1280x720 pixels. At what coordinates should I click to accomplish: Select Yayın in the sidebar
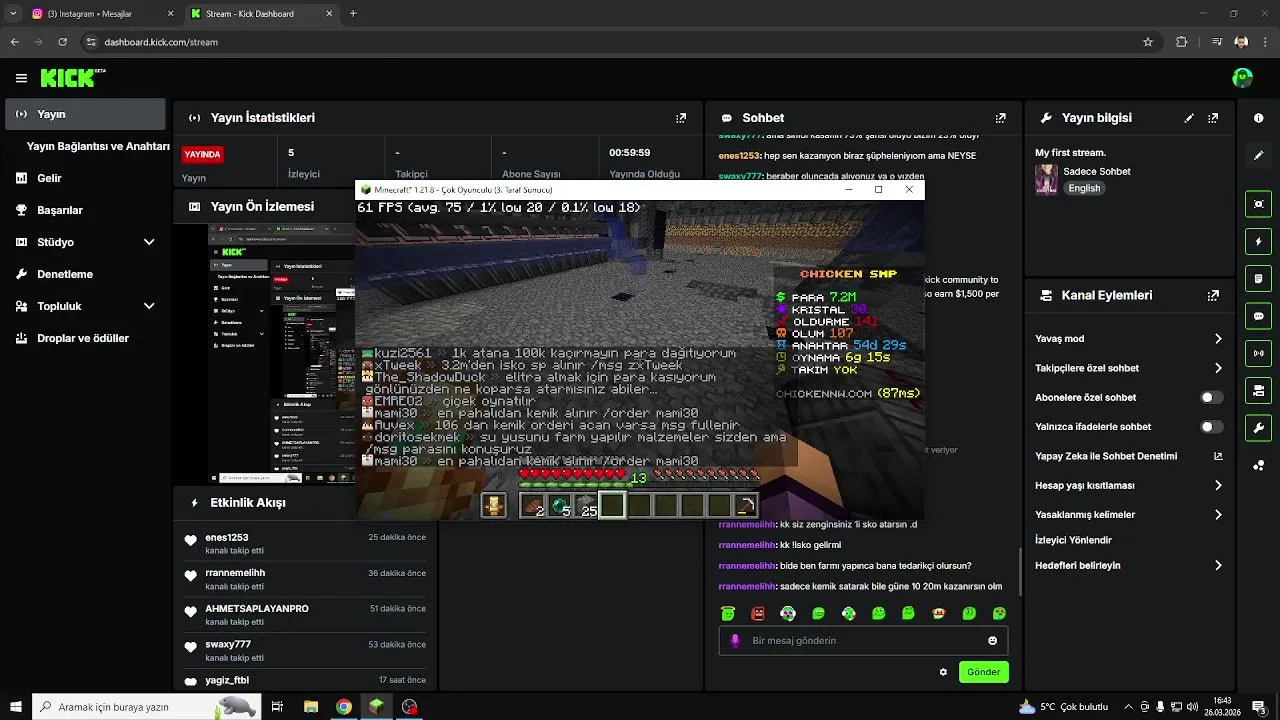pyautogui.click(x=85, y=114)
